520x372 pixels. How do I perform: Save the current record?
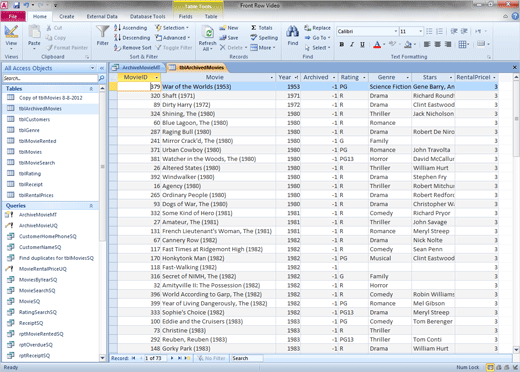pos(229,38)
